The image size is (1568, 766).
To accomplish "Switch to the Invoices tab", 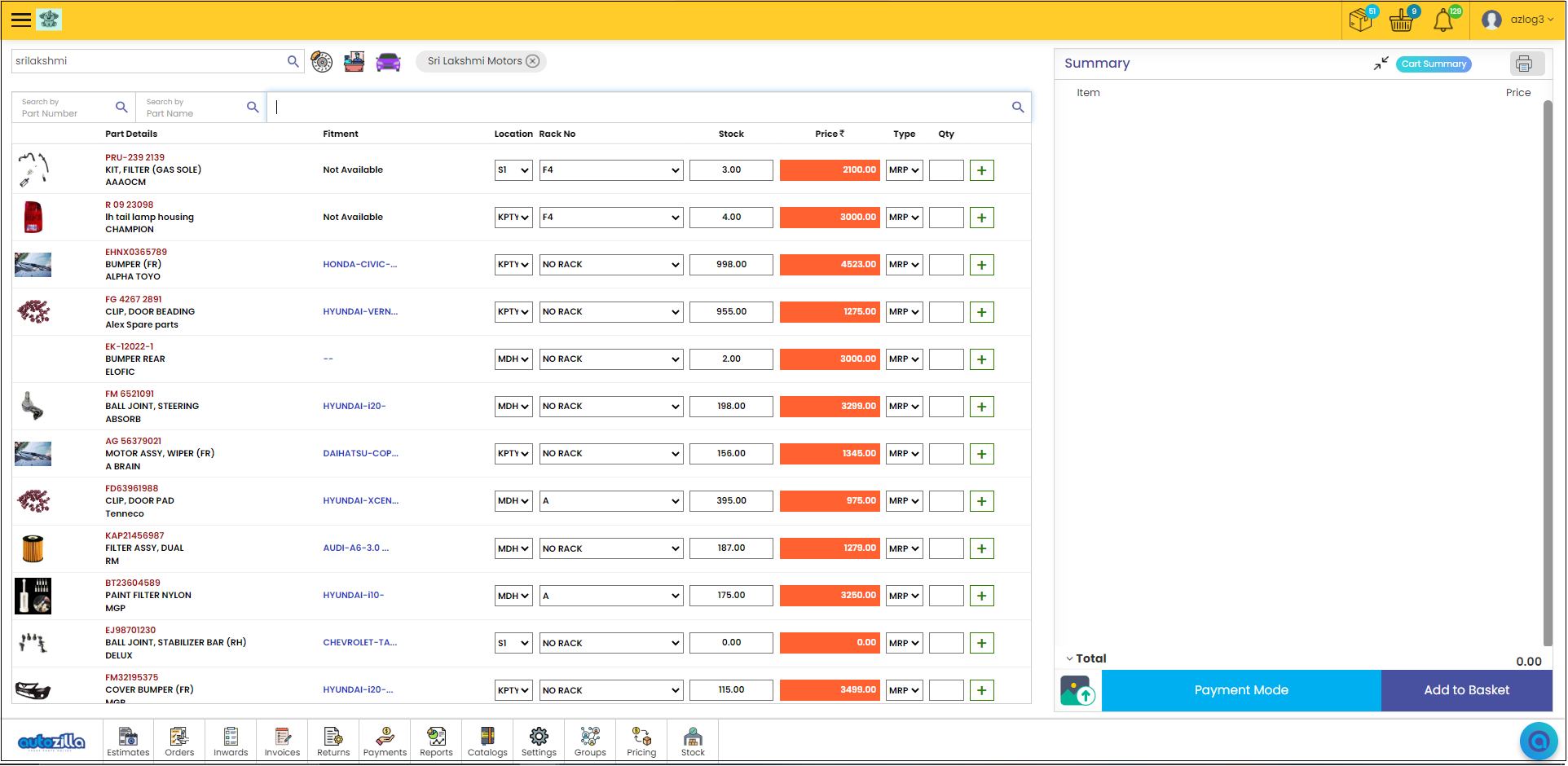I will (282, 742).
